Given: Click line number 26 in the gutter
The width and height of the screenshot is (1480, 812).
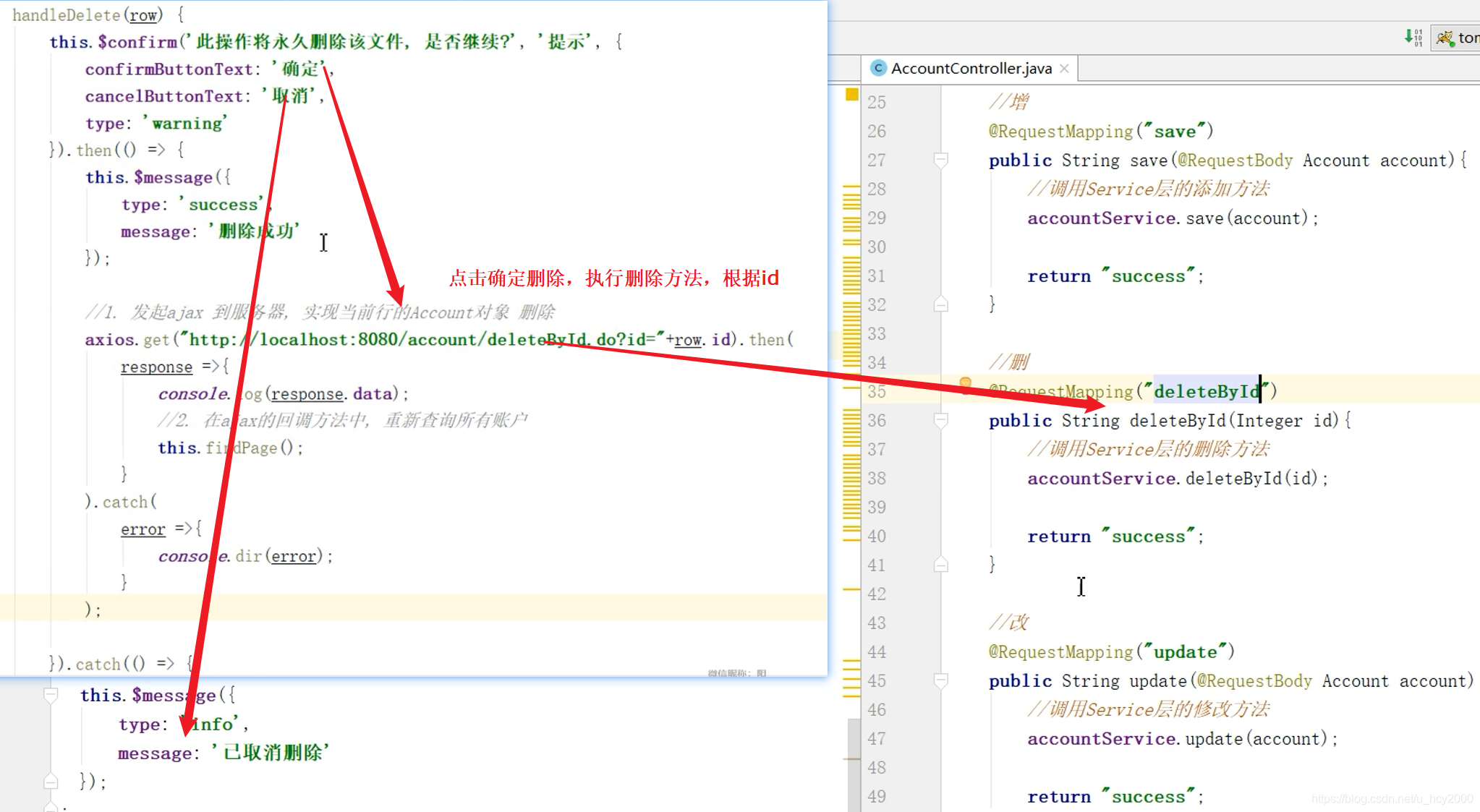Looking at the screenshot, I should pos(877,132).
